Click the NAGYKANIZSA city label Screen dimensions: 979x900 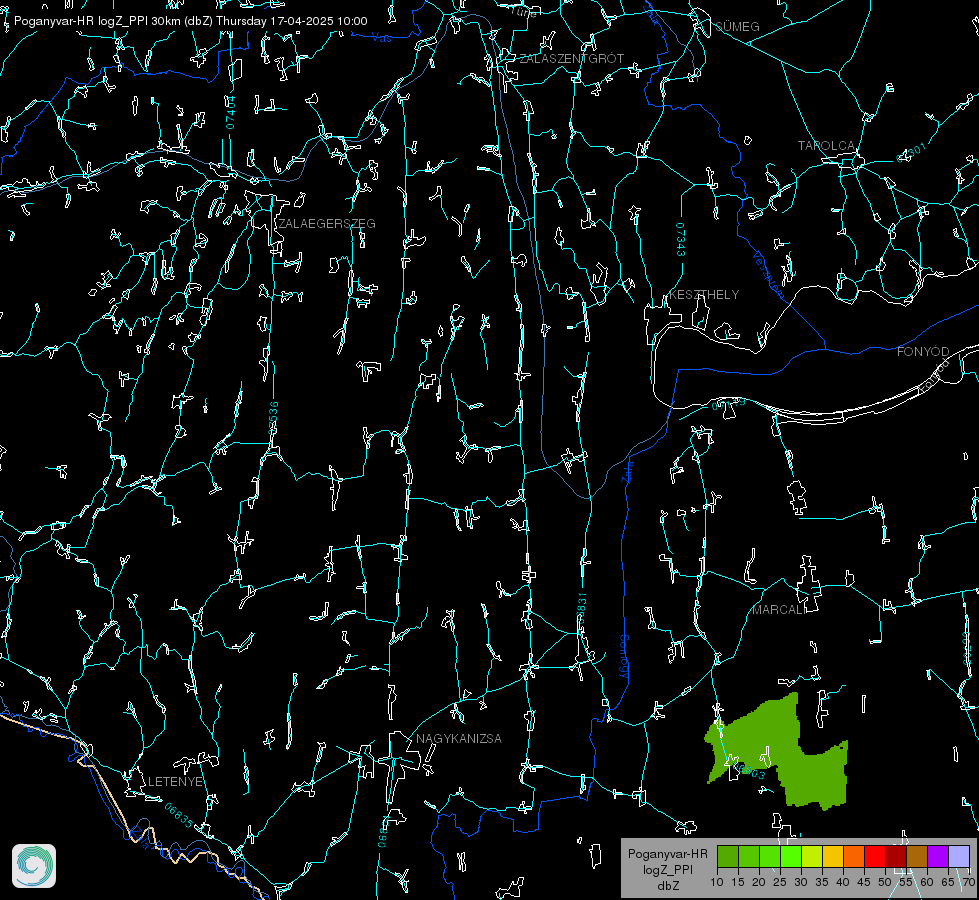coord(458,739)
